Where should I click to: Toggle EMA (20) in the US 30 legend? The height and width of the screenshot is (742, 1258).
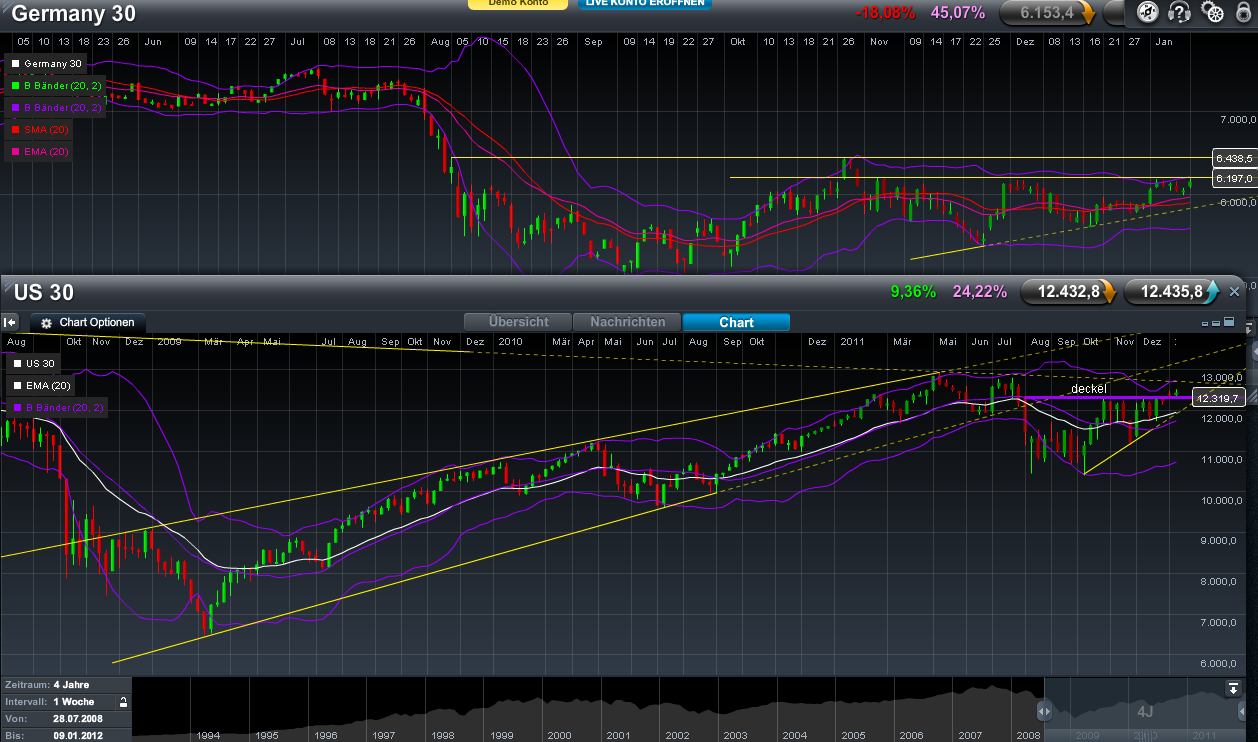click(40, 385)
